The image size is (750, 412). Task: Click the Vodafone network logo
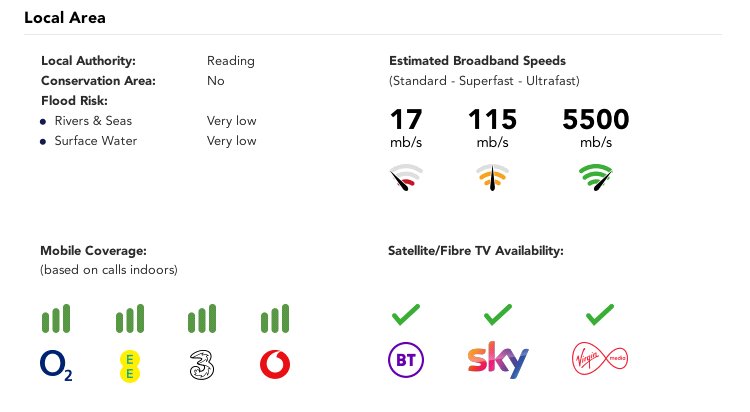click(x=275, y=365)
